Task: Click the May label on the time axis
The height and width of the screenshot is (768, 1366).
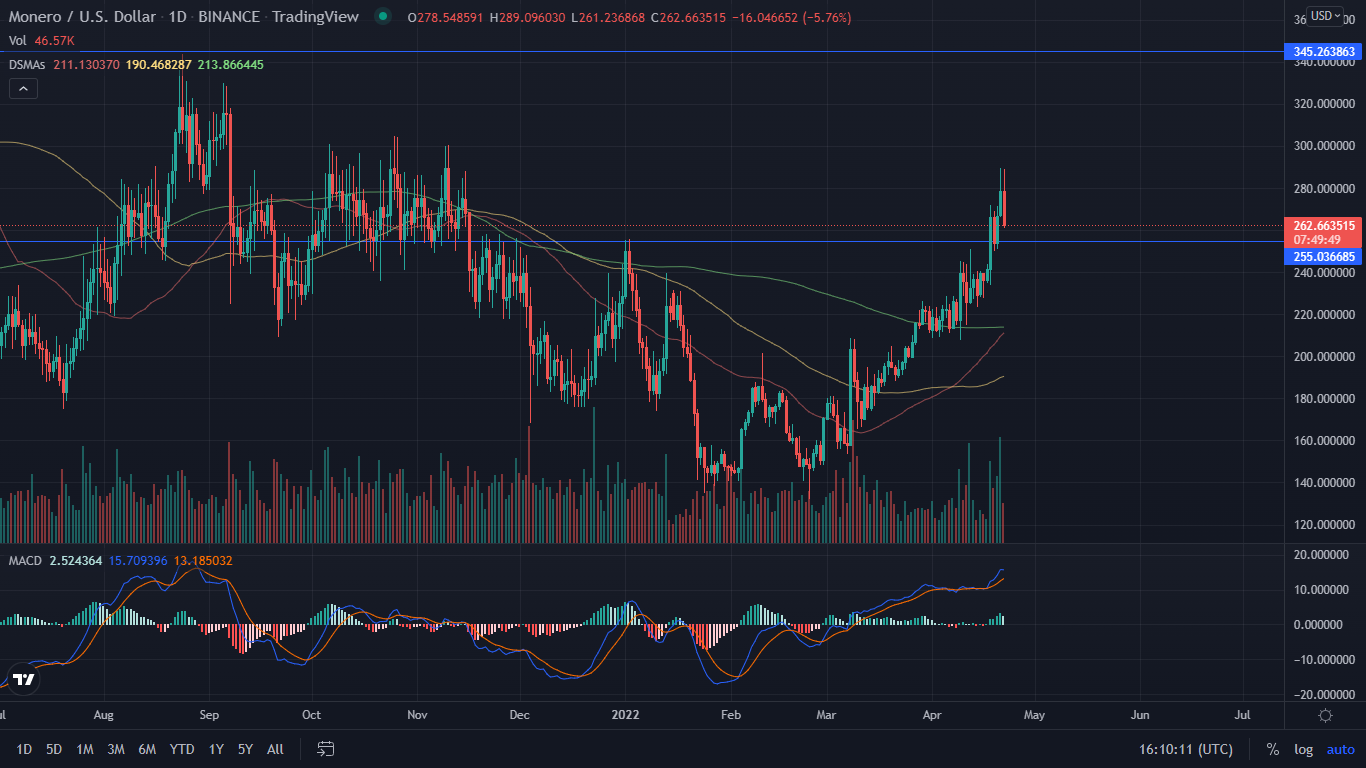Action: pyautogui.click(x=1034, y=715)
